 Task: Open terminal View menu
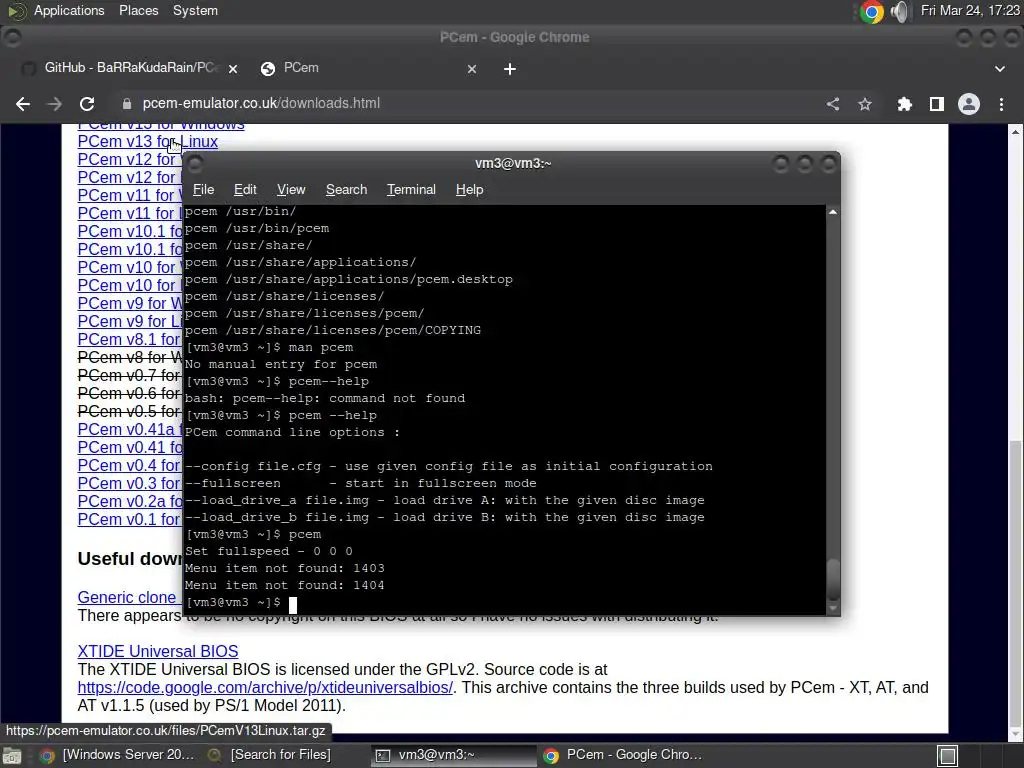(291, 189)
